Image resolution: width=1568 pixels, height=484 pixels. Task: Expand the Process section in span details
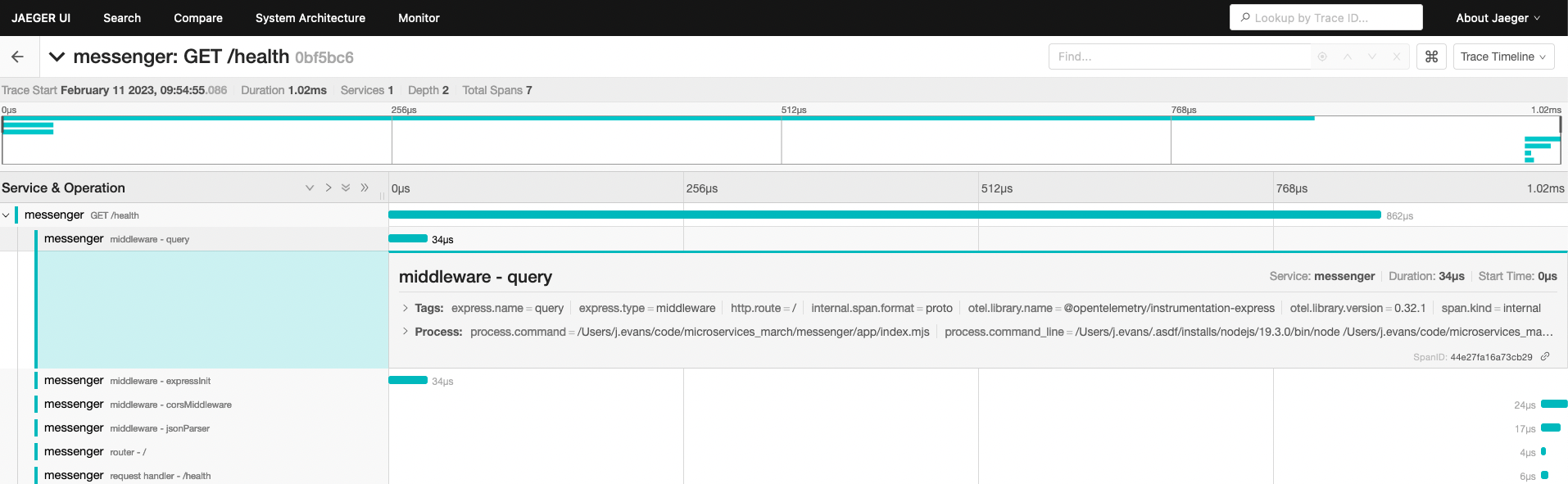click(406, 332)
